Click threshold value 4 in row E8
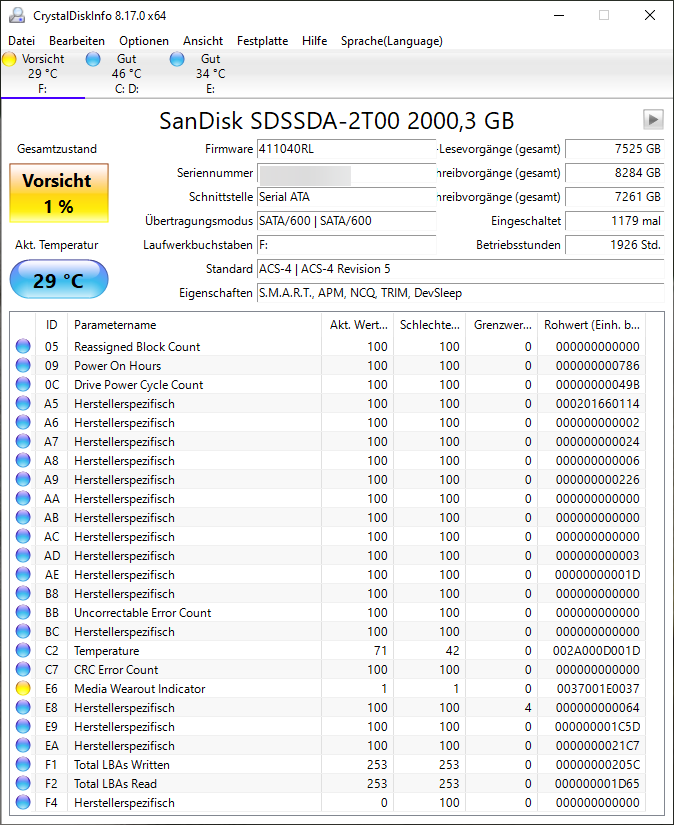The image size is (674, 825). [528, 708]
